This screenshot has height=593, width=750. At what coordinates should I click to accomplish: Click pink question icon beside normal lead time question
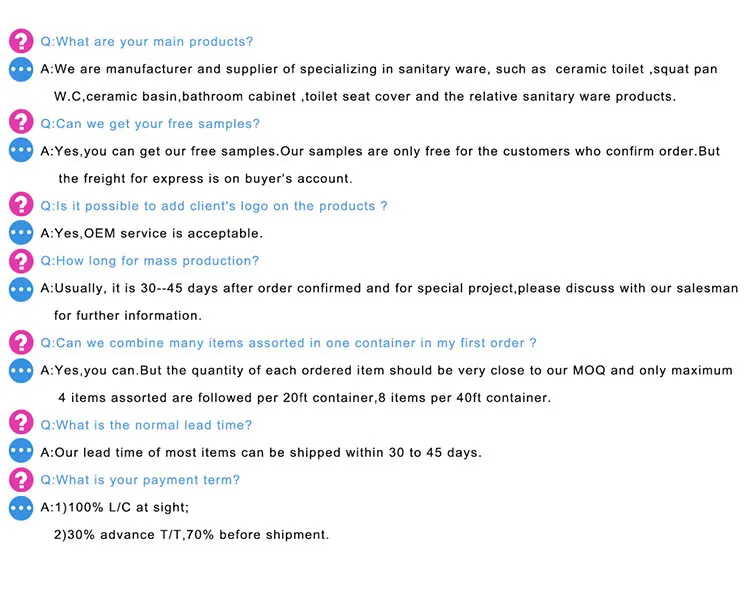(x=21, y=425)
